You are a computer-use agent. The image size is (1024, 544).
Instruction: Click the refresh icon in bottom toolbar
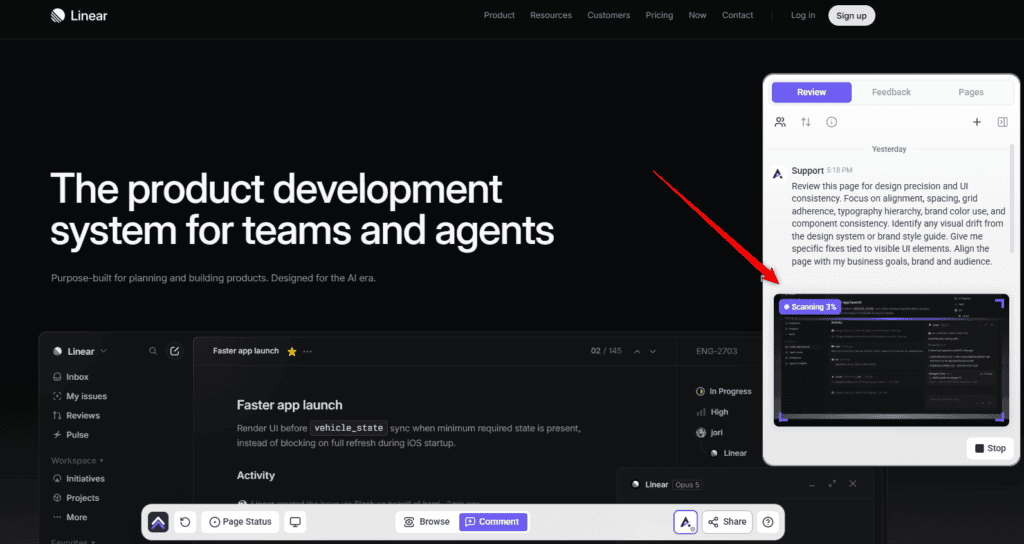click(185, 522)
